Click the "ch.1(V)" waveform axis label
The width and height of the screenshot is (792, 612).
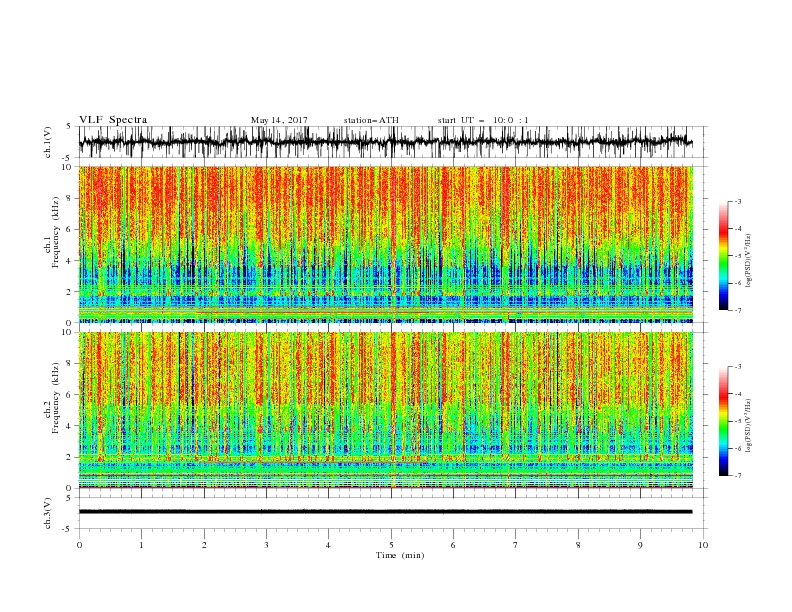pos(48,142)
